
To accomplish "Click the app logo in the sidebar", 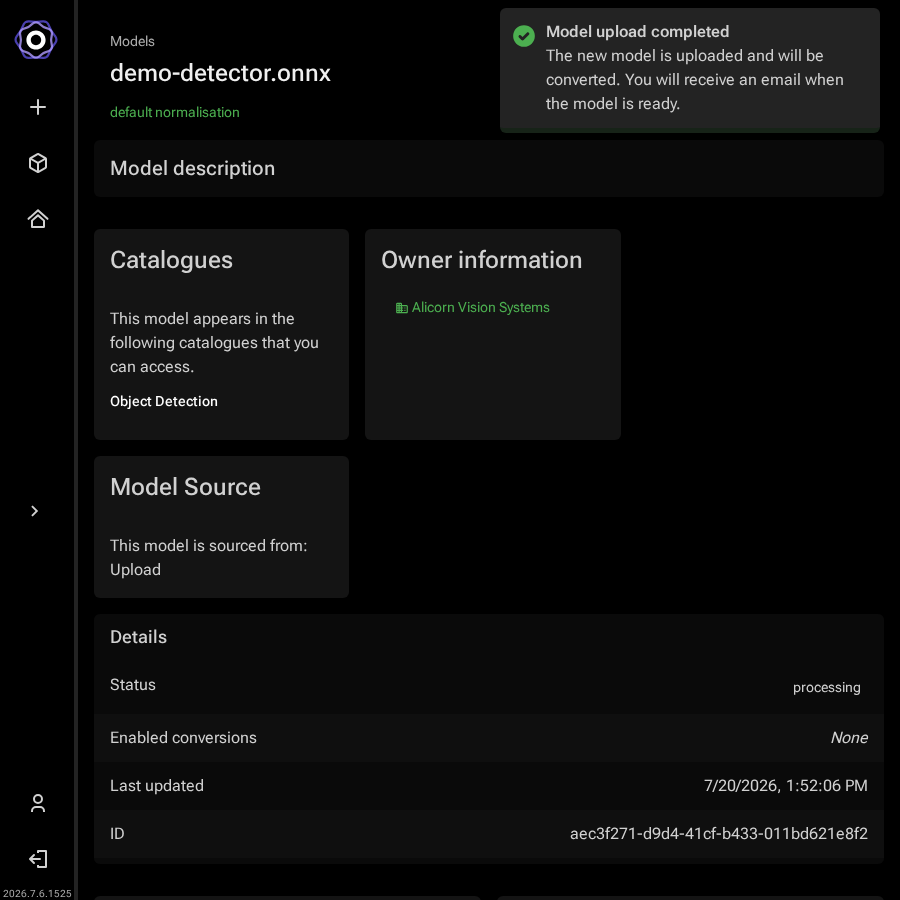I will 36,40.
